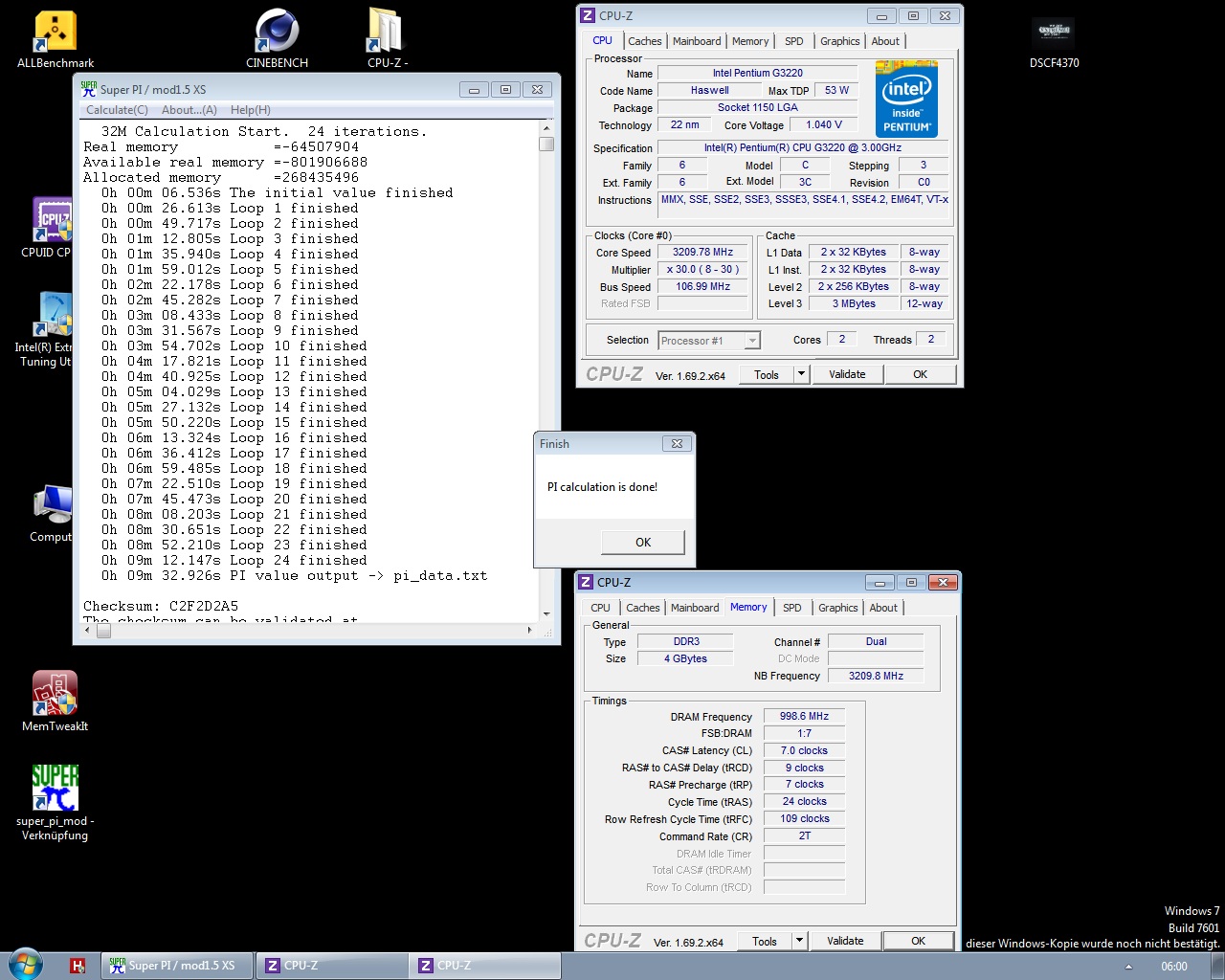Open the Calculate(C) menu in Super PI

[117, 110]
